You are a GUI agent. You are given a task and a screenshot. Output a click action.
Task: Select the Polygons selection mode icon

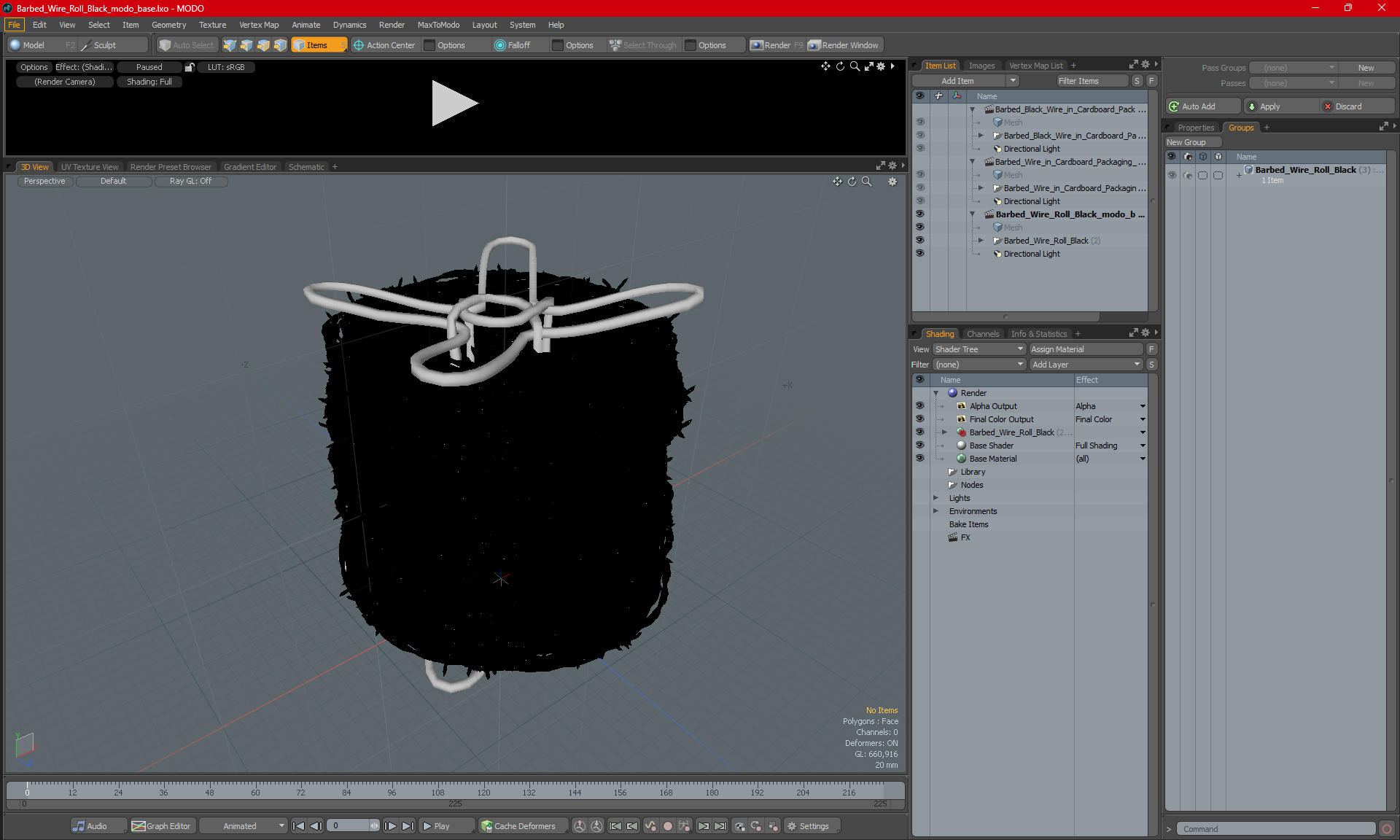263,45
